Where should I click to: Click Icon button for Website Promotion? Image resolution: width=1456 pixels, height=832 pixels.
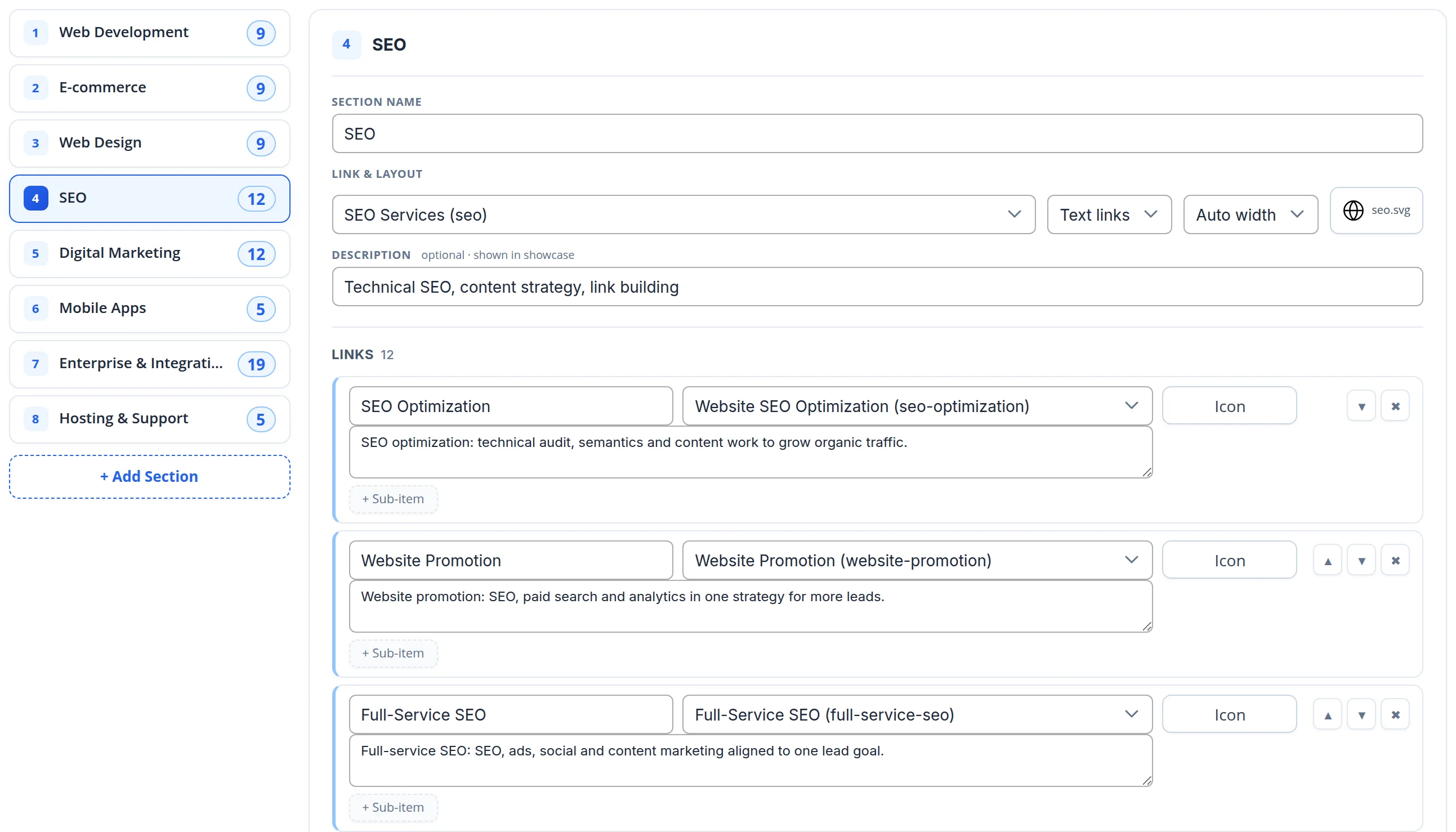(x=1229, y=561)
